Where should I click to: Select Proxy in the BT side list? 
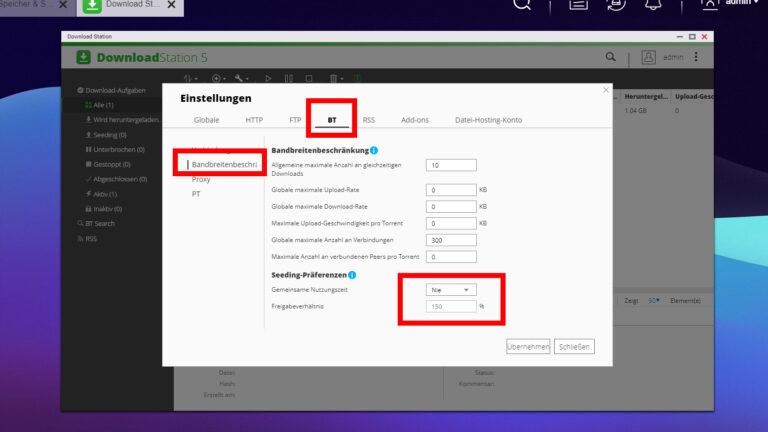click(x=201, y=179)
